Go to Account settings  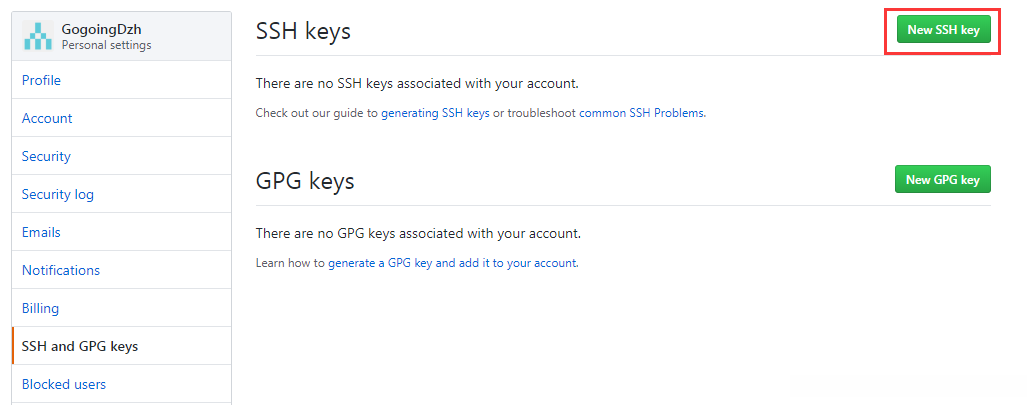coord(47,118)
